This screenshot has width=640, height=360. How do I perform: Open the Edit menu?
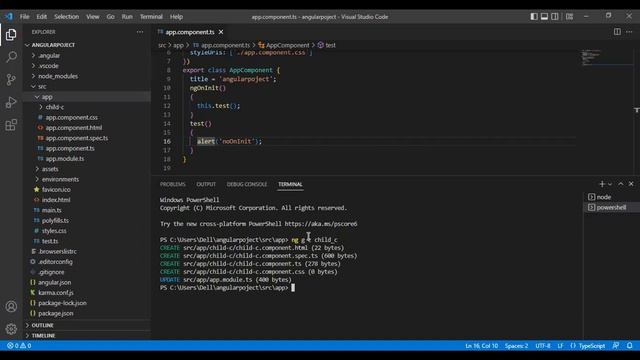(x=42, y=17)
